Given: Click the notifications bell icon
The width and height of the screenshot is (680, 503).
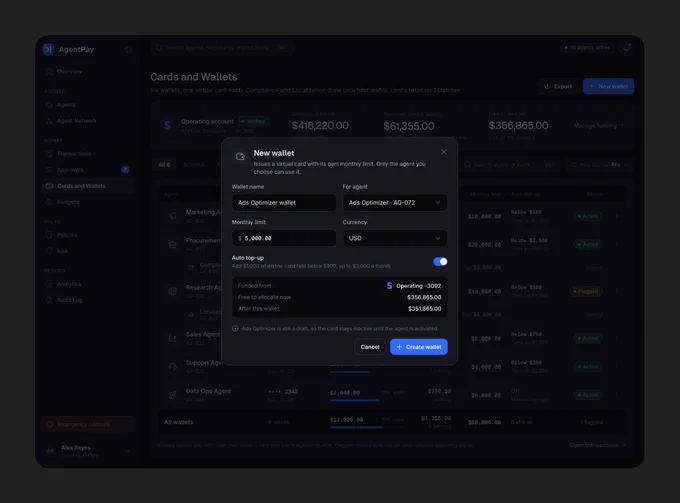Looking at the screenshot, I should pos(627,47).
